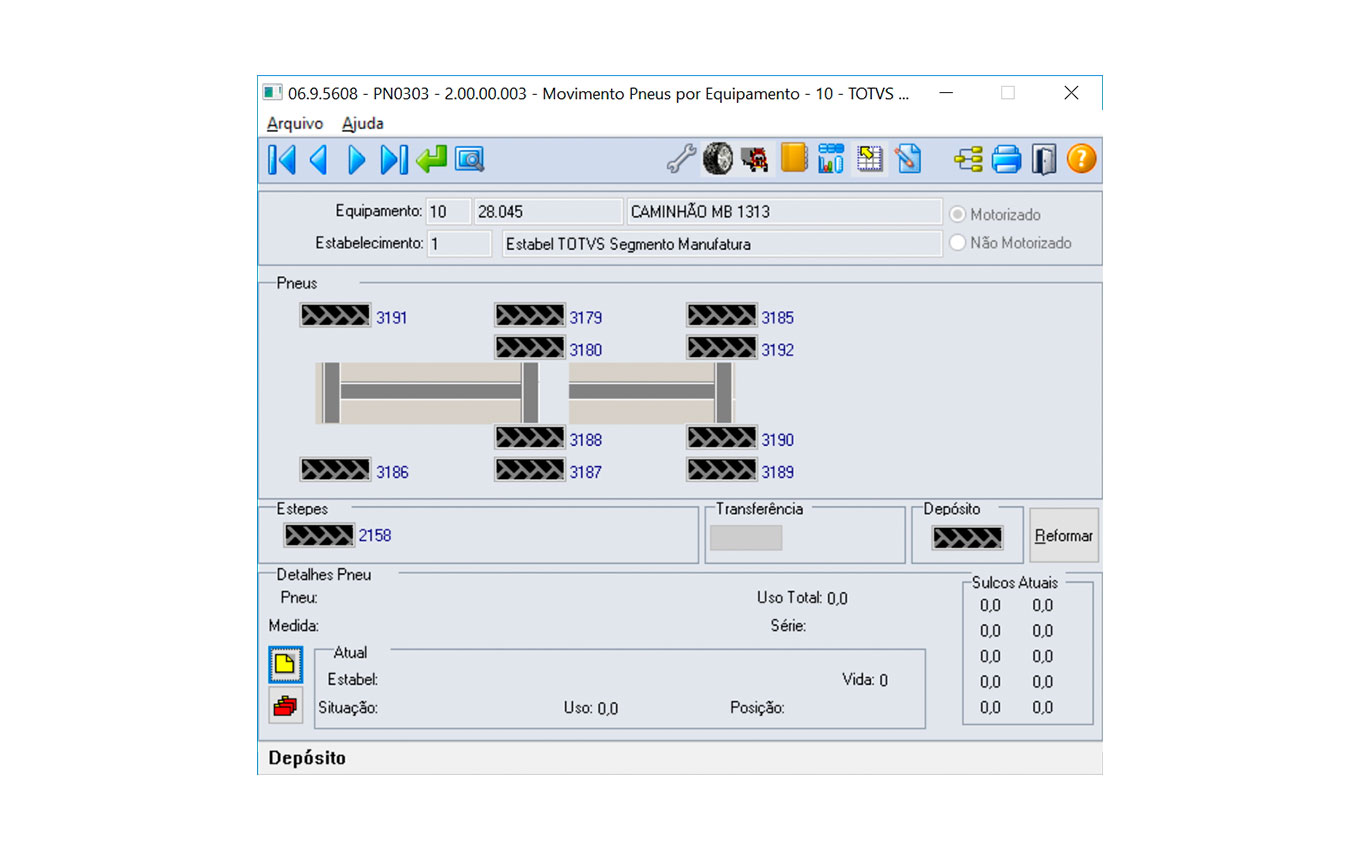Image resolution: width=1360 pixels, height=850 pixels.
Task: Select the Não Motorizado radio button
Action: click(958, 243)
